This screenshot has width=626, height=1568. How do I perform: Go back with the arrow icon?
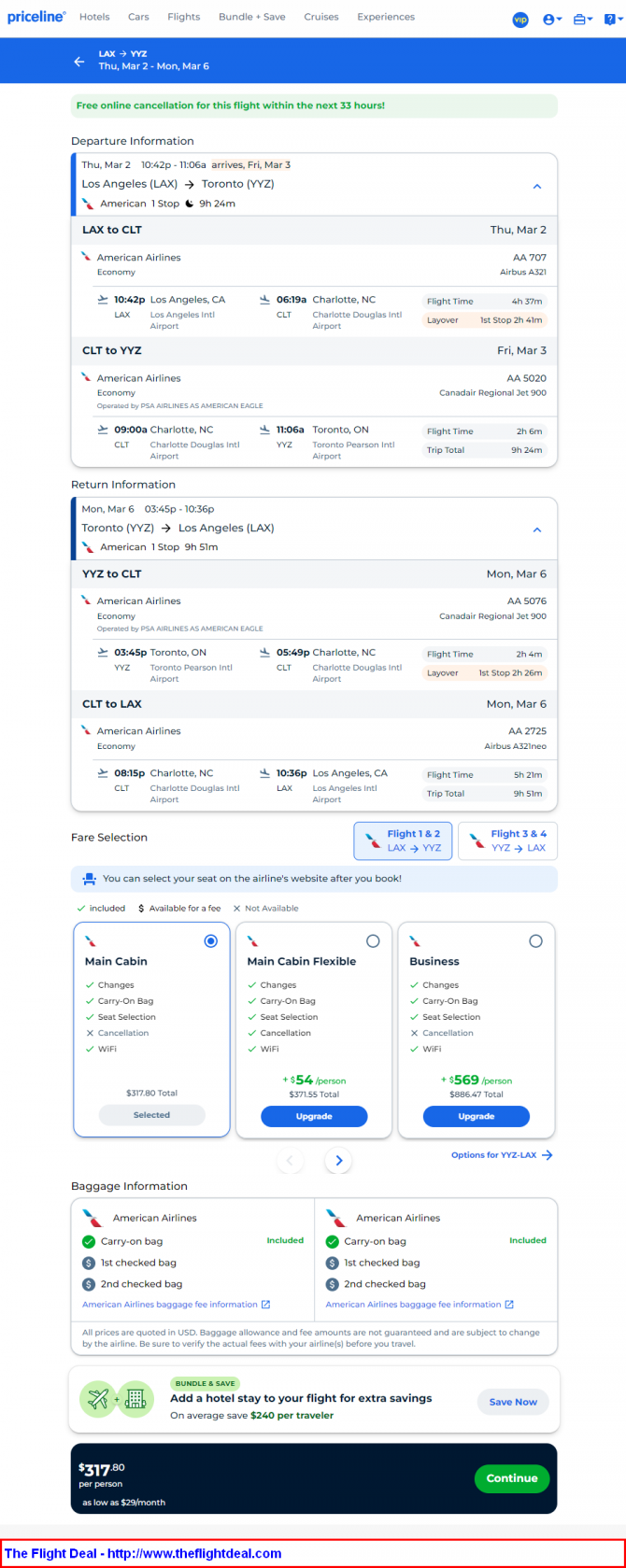[x=79, y=61]
